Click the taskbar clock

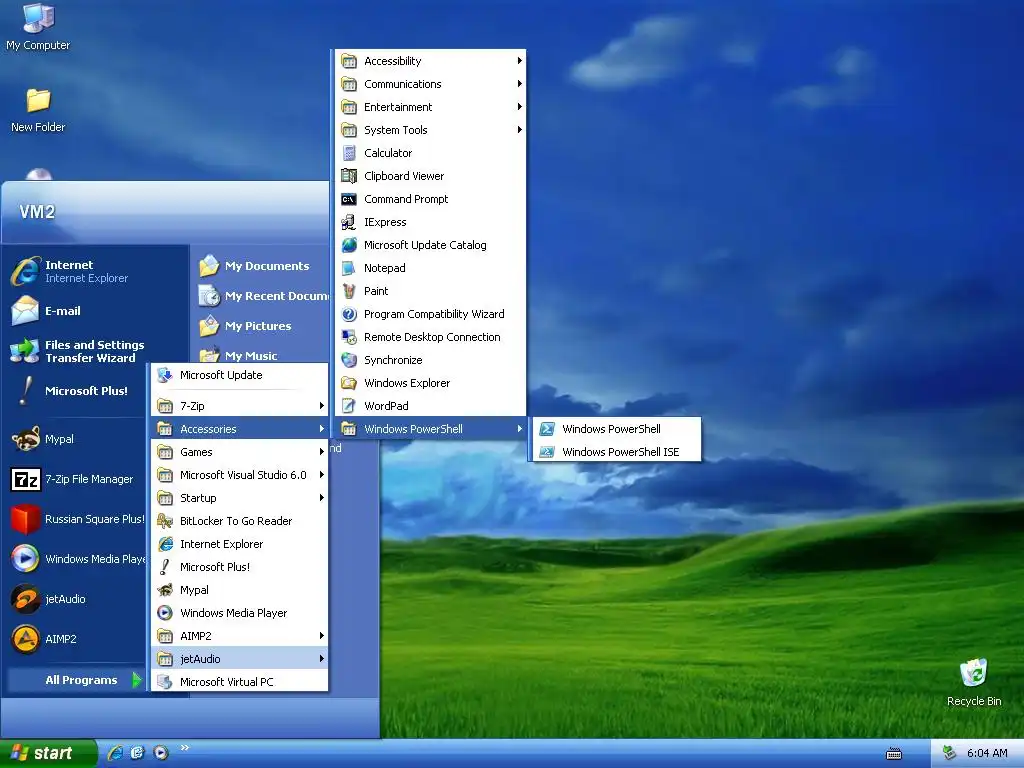click(x=987, y=753)
